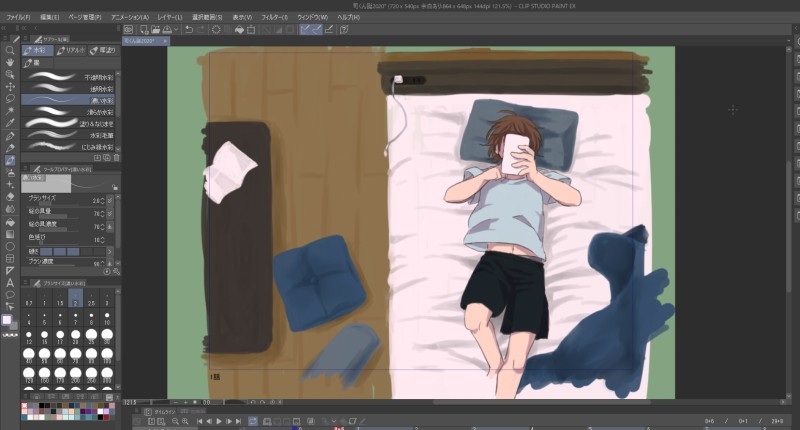This screenshot has width=800, height=430.
Task: Open the CLIP STUDIO launcher icon
Action: point(129,30)
